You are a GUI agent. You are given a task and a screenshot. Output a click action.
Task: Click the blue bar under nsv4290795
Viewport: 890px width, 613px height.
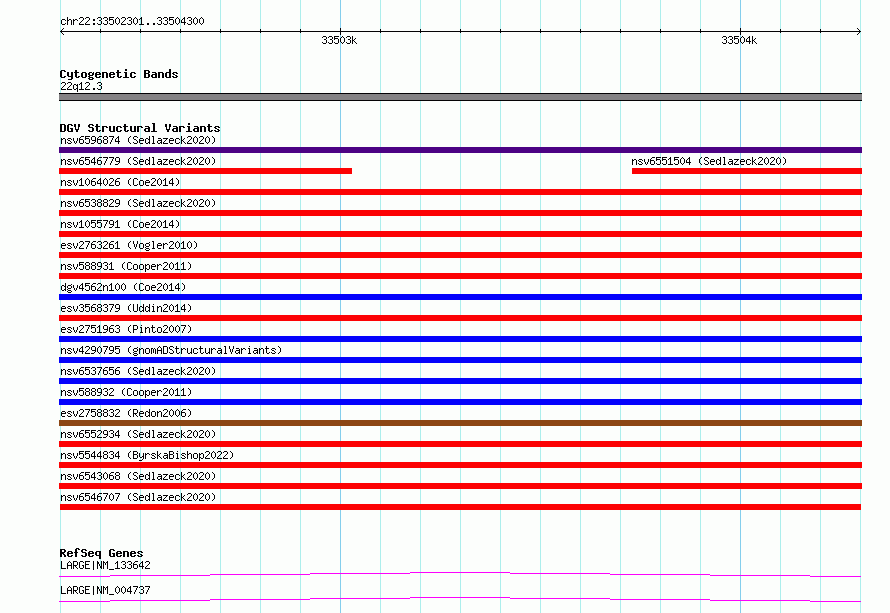point(460,360)
